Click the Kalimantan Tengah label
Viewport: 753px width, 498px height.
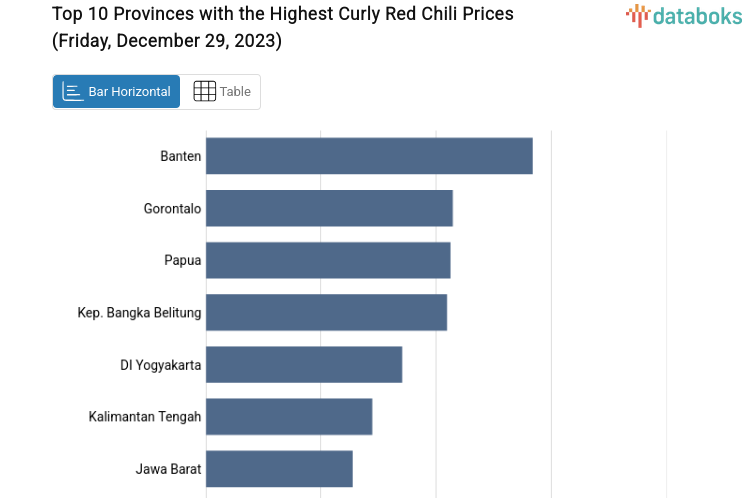click(x=145, y=416)
